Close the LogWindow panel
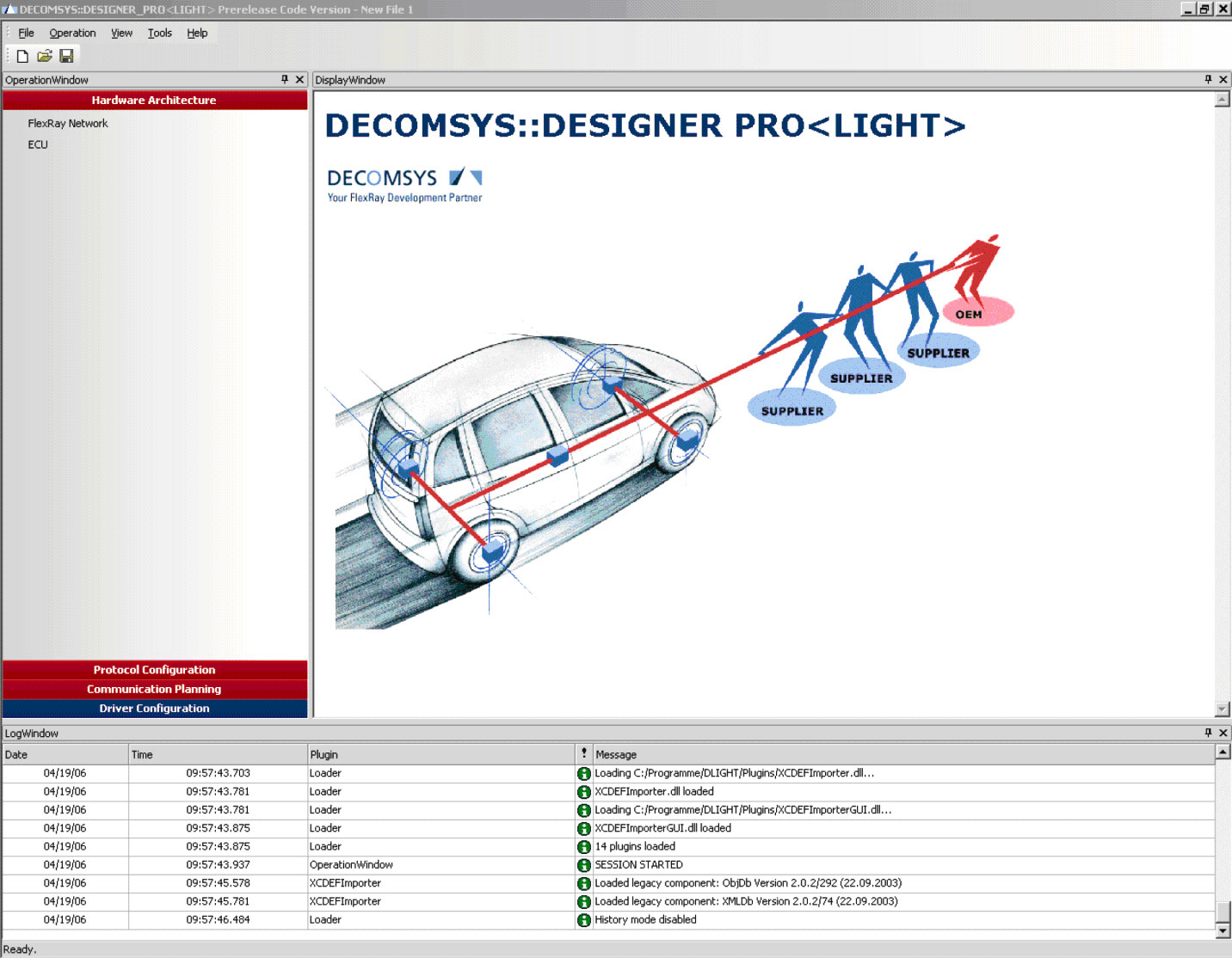Image resolution: width=1232 pixels, height=958 pixels. [1223, 733]
